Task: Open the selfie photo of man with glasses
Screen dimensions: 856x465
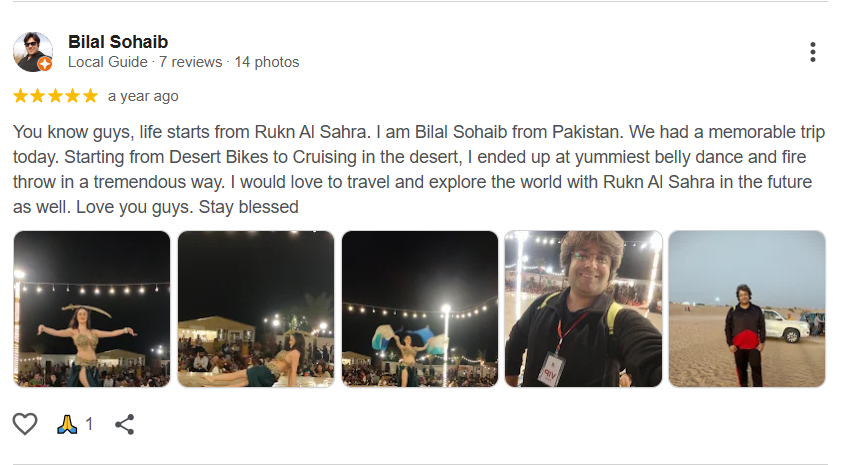Action: click(584, 309)
